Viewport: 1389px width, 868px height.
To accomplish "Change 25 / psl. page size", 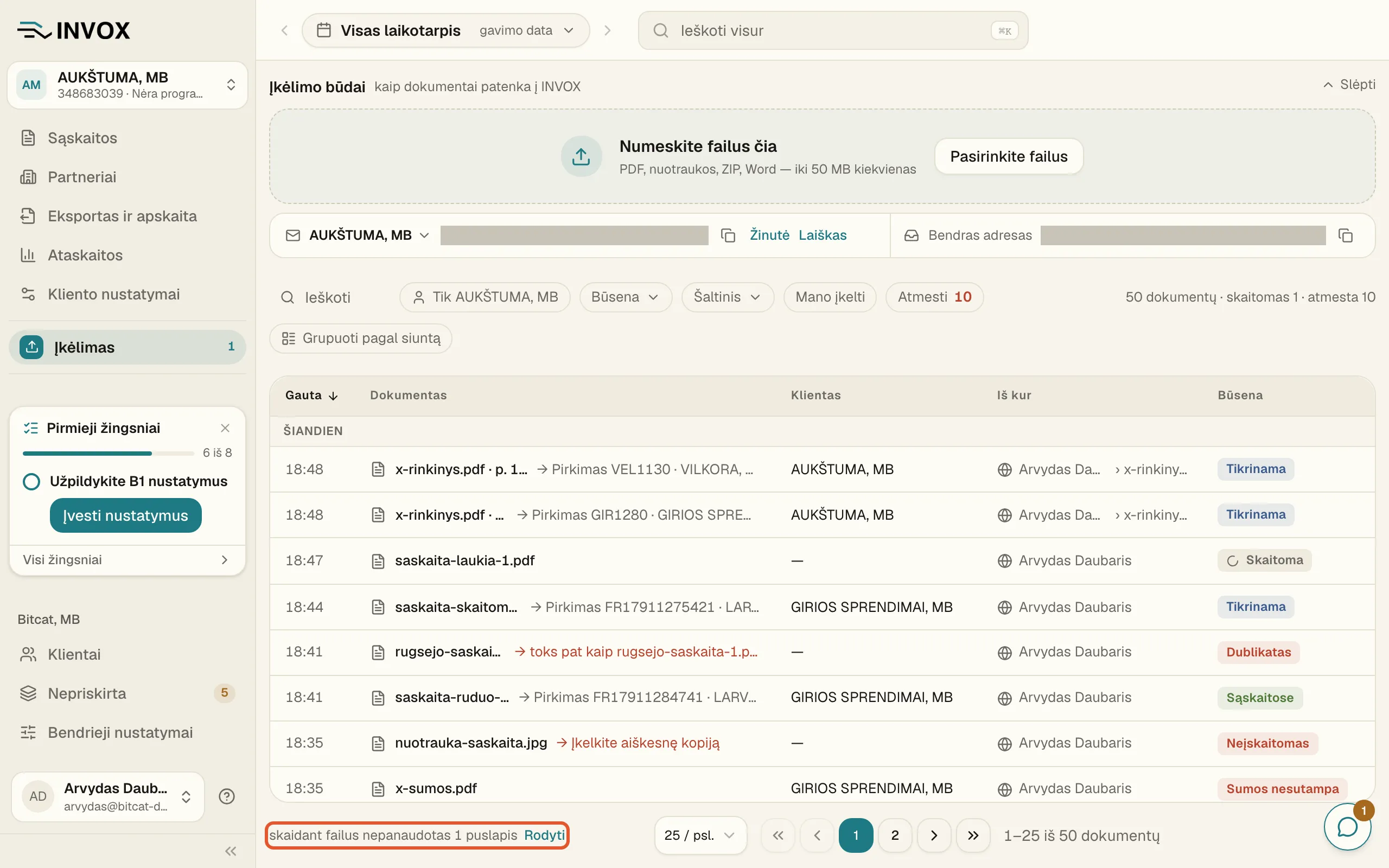I will [x=700, y=835].
